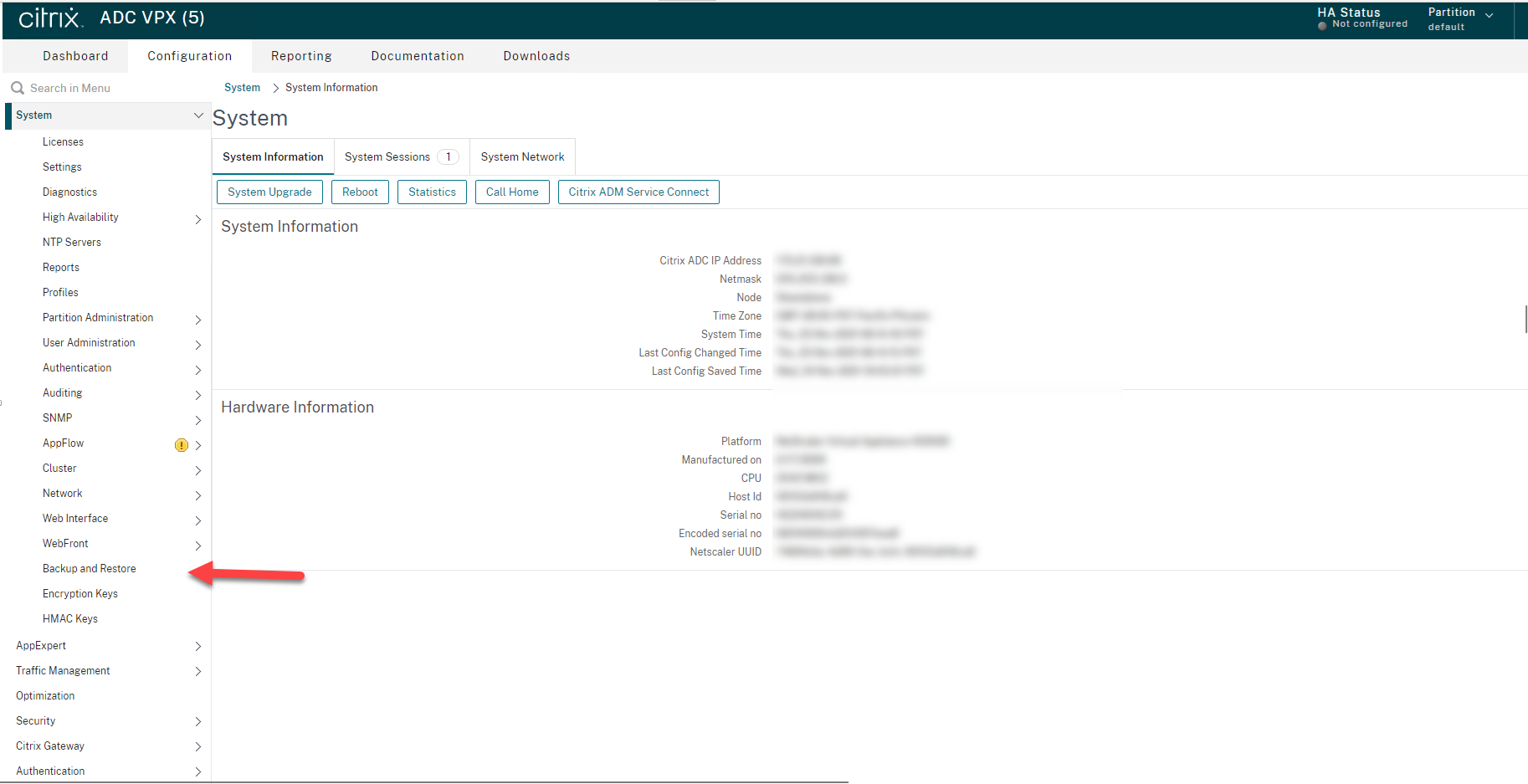Open Backup and Restore in sidebar

pyautogui.click(x=90, y=569)
